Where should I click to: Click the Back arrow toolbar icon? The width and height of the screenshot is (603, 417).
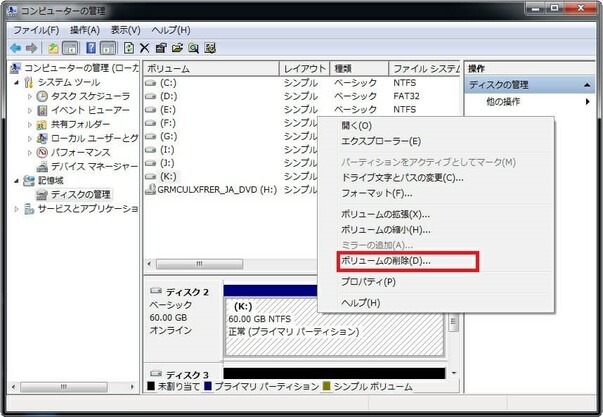[15, 48]
